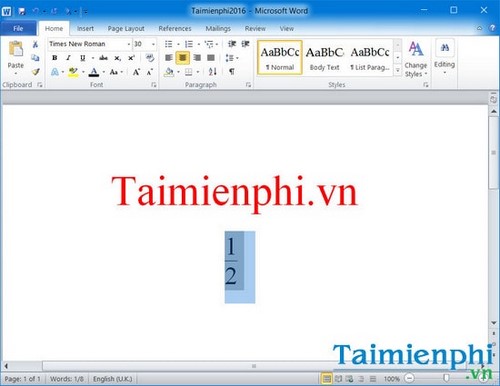Viewport: 500px width, 386px height.
Task: Justify paragraph text
Action: [211, 58]
